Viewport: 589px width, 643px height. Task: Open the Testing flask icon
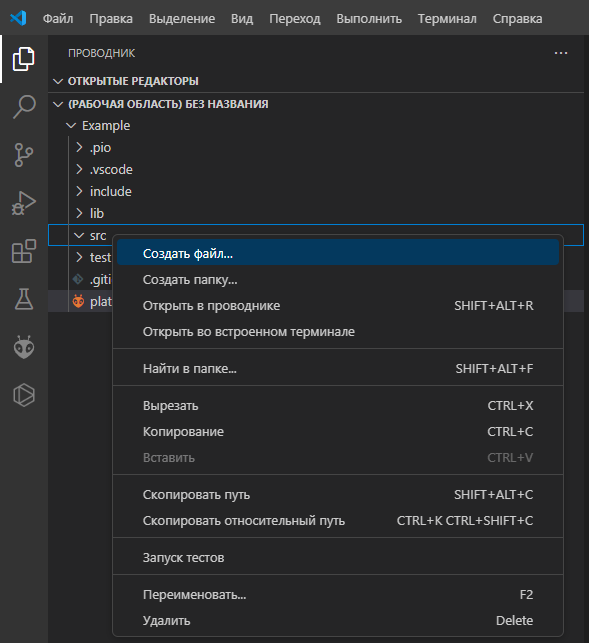click(x=24, y=299)
